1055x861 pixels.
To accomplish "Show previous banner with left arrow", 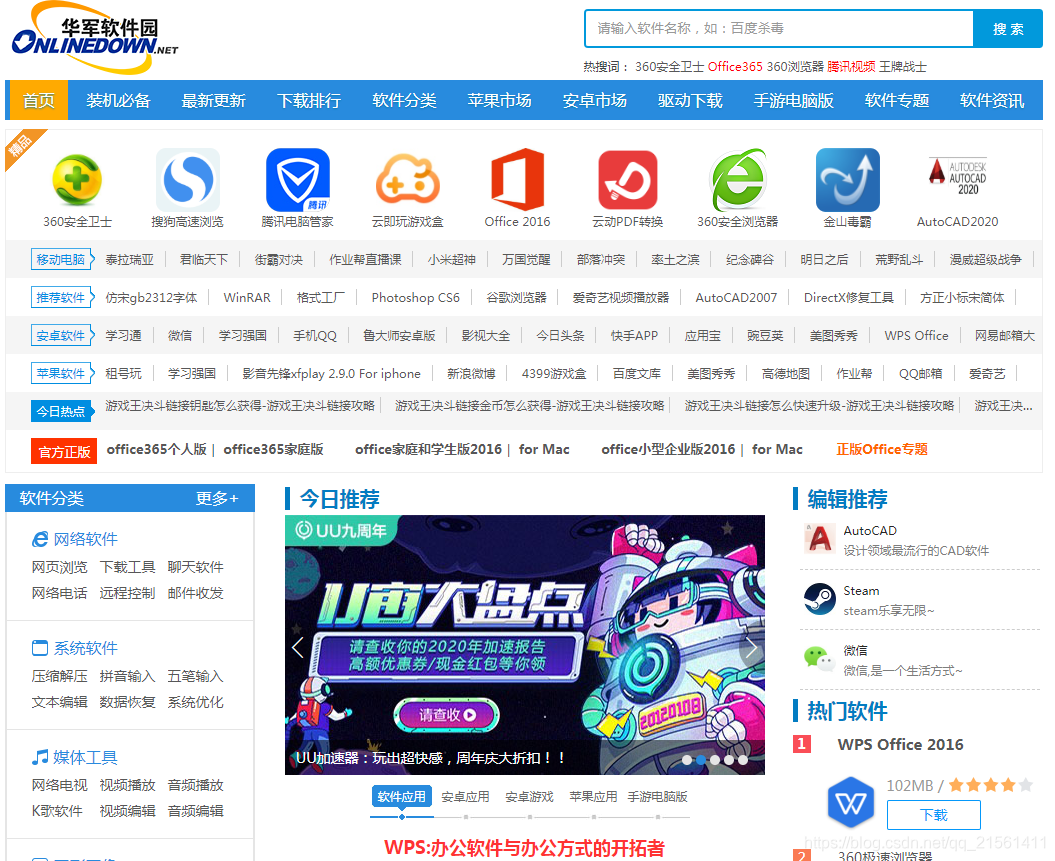I will click(298, 647).
